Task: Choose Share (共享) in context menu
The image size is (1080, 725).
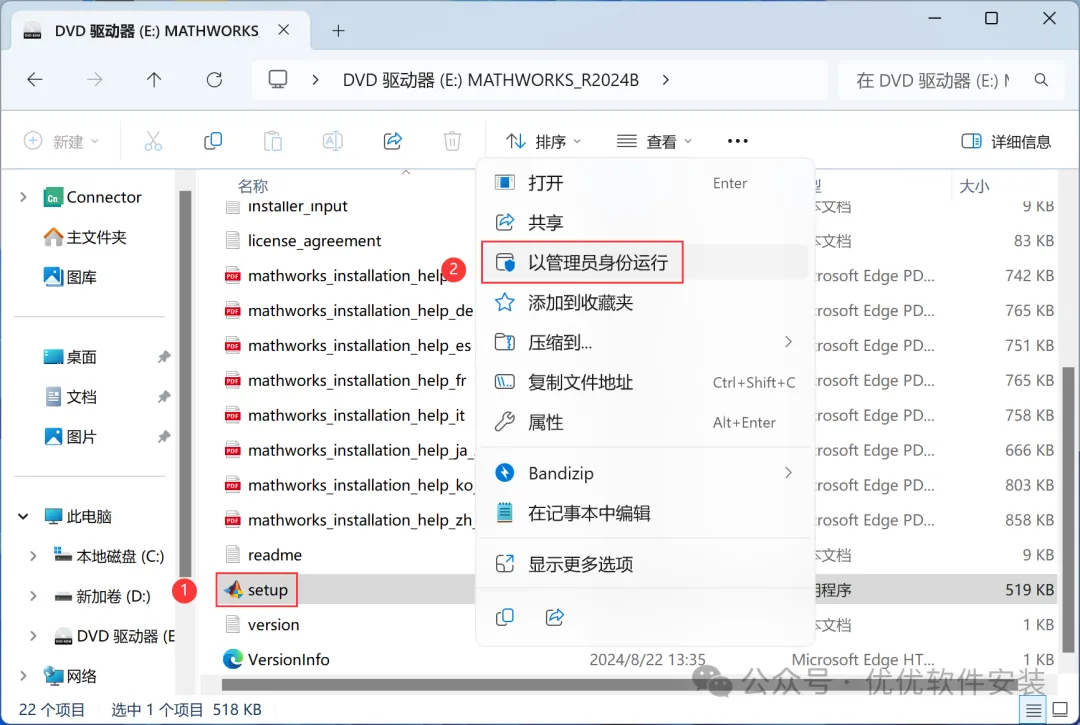Action: [644, 222]
